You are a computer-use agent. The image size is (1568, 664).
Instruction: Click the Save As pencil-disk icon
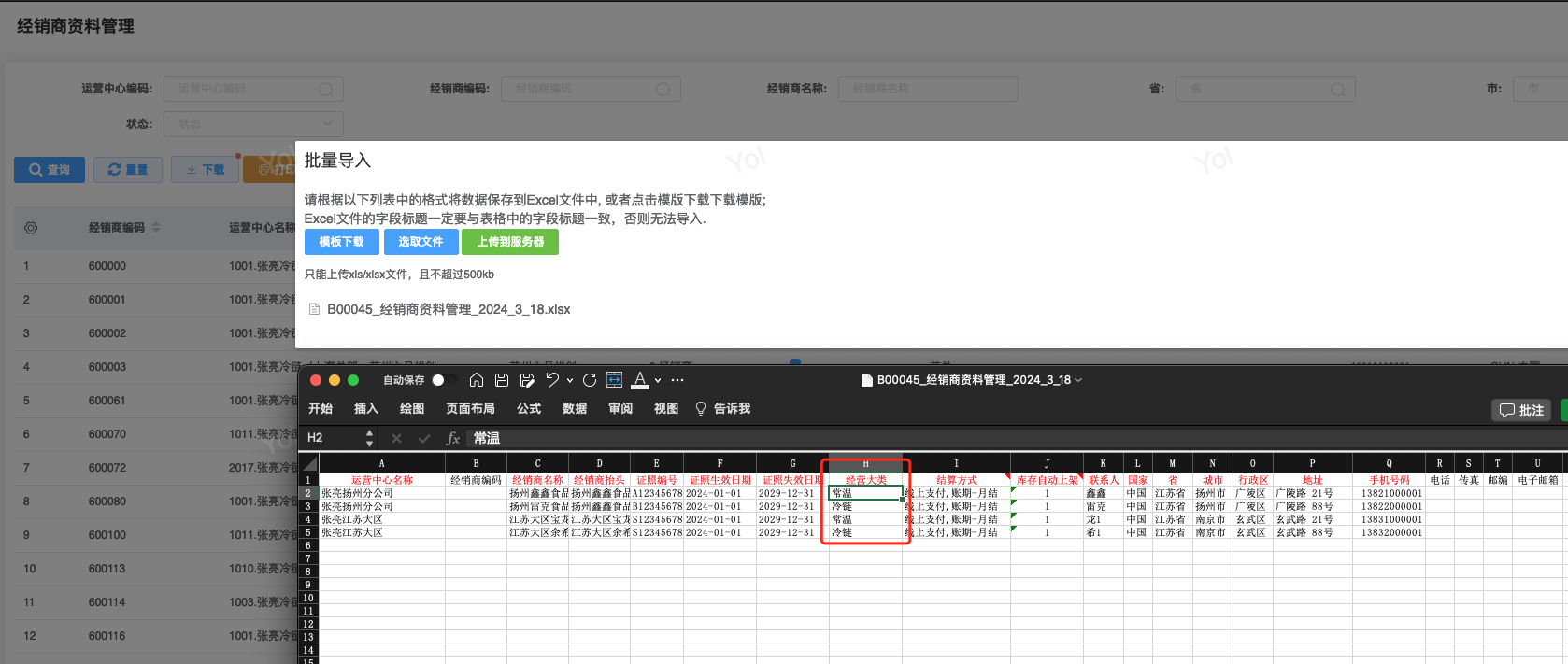(527, 380)
